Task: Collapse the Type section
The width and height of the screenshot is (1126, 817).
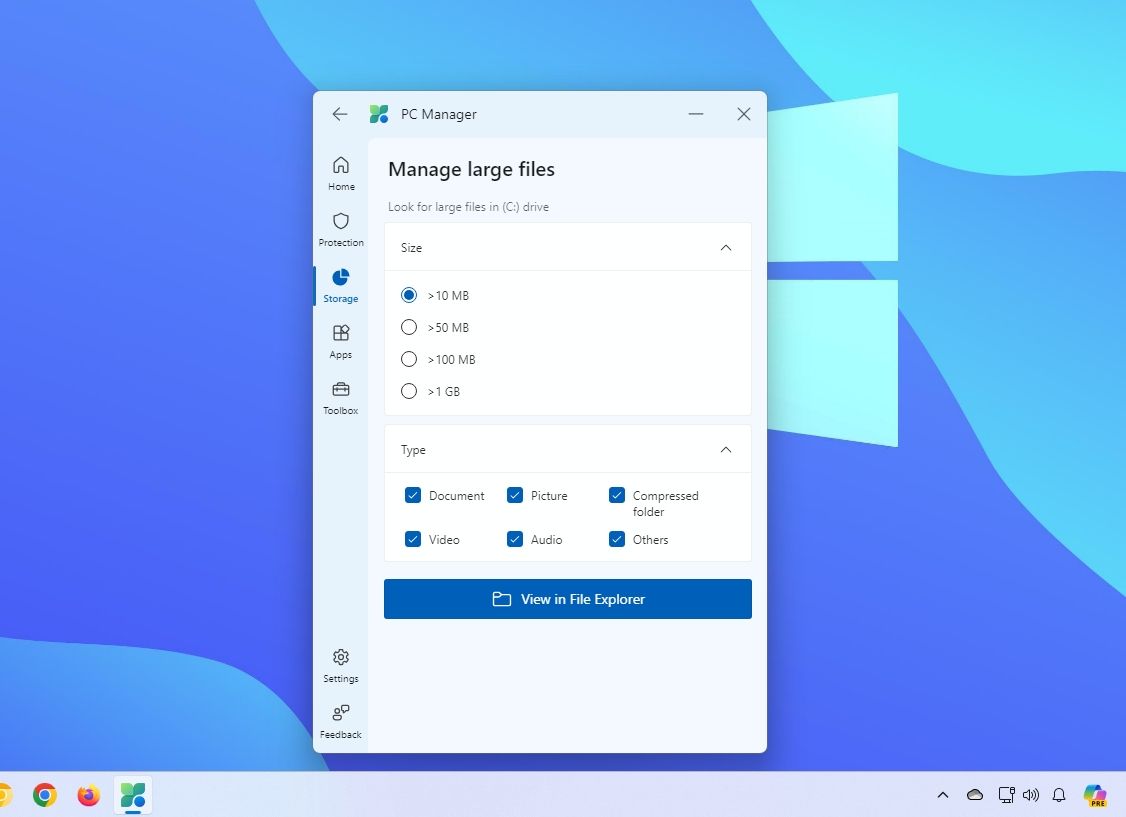Action: pyautogui.click(x=725, y=449)
